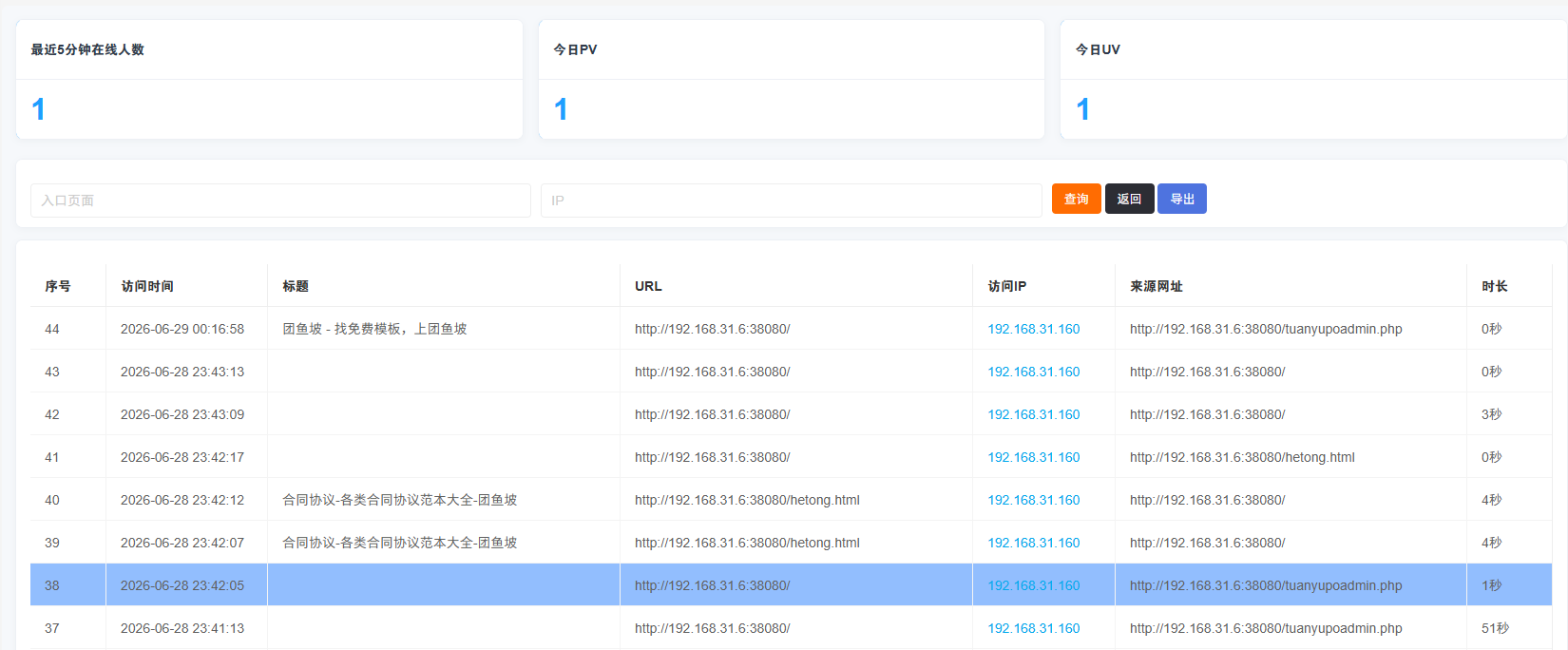
Task: Open IP link 192.168.31.160 in row 42
Action: coord(1034,414)
